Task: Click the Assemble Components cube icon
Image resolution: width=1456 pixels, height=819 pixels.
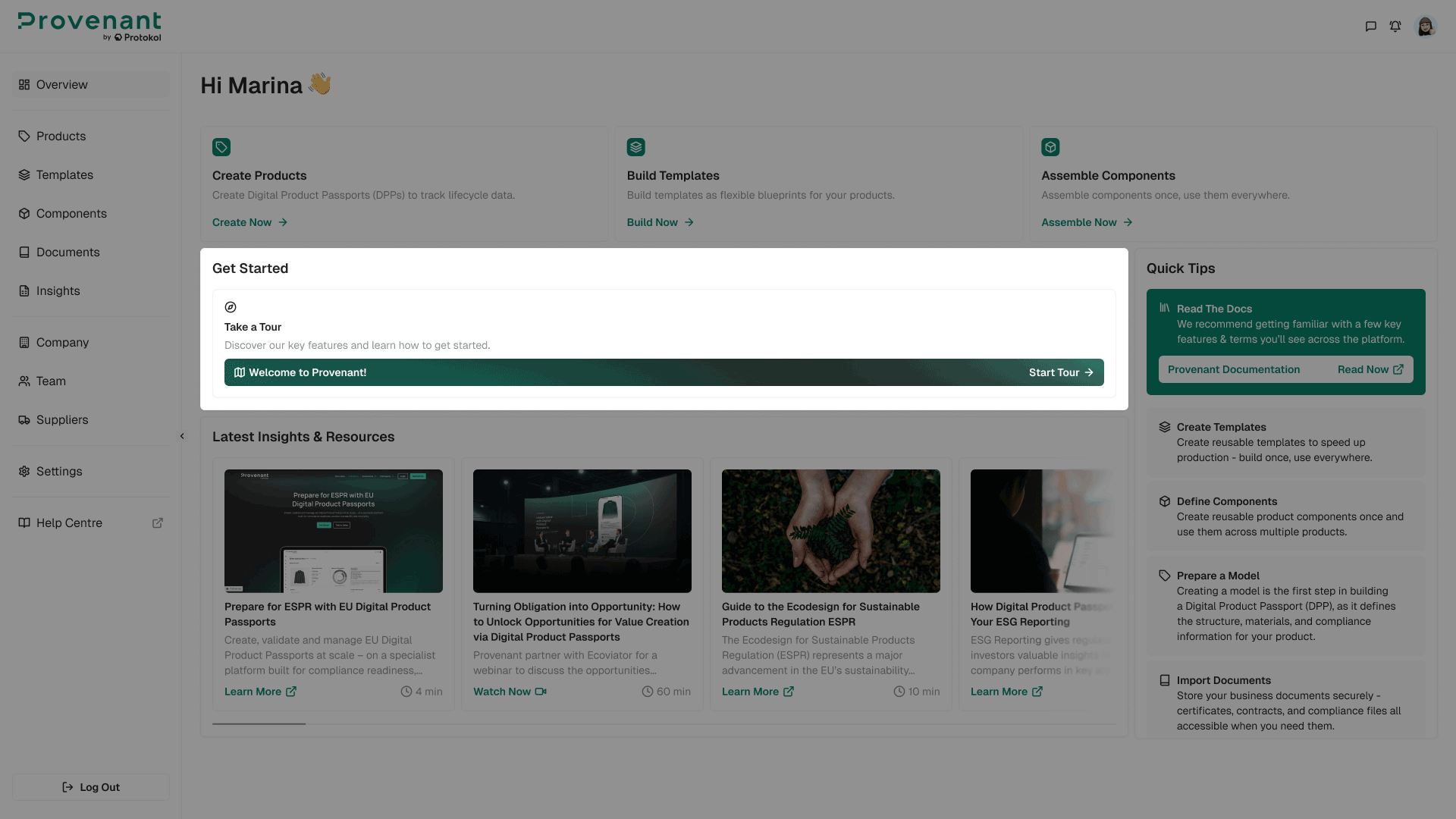Action: [x=1050, y=147]
